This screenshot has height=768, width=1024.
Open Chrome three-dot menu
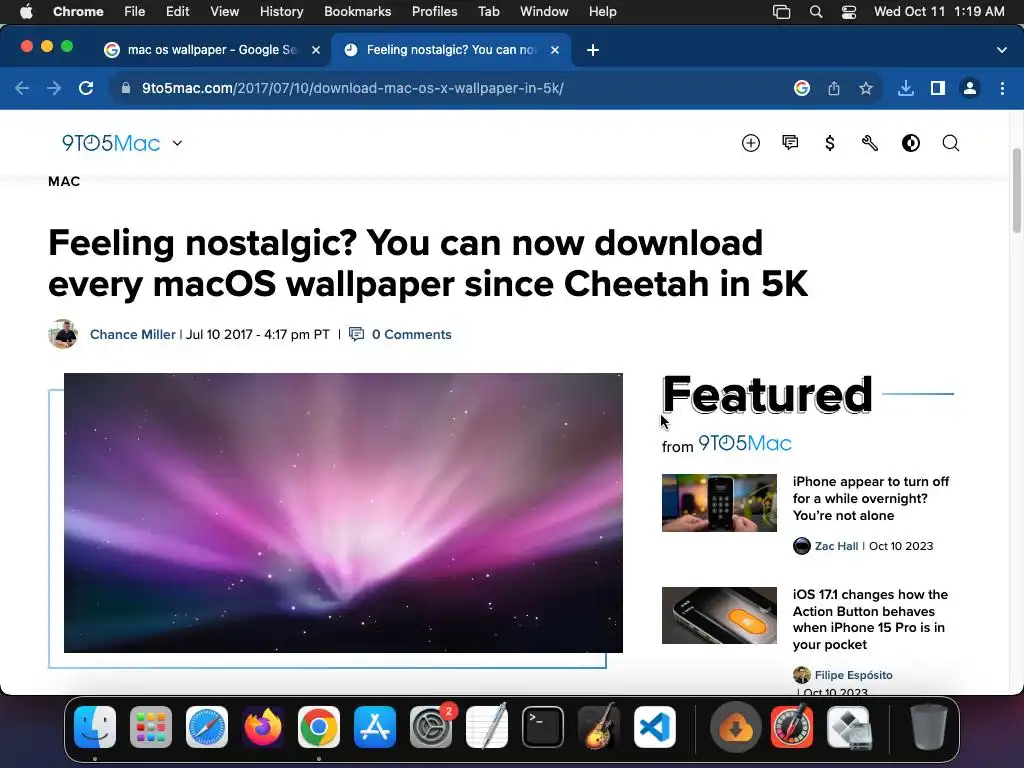click(1002, 88)
